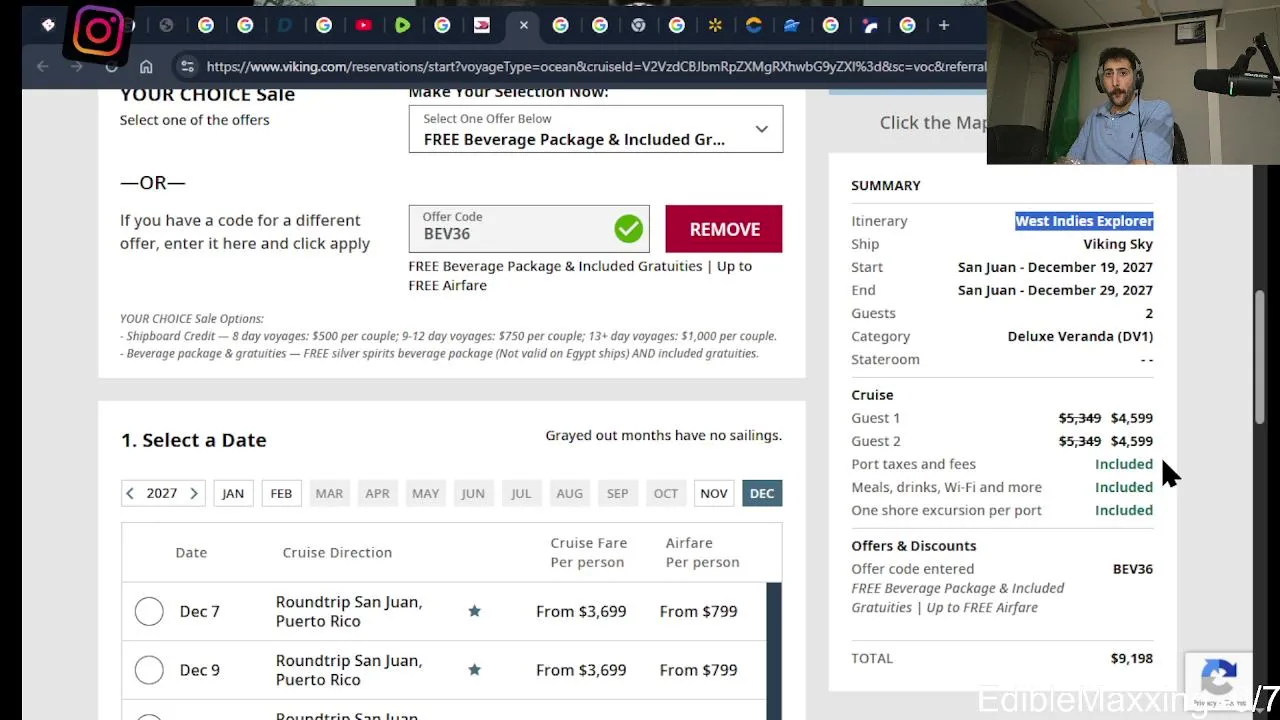Image resolution: width=1280 pixels, height=720 pixels.
Task: Click Included next to Port taxes and fees
Action: tap(1124, 464)
